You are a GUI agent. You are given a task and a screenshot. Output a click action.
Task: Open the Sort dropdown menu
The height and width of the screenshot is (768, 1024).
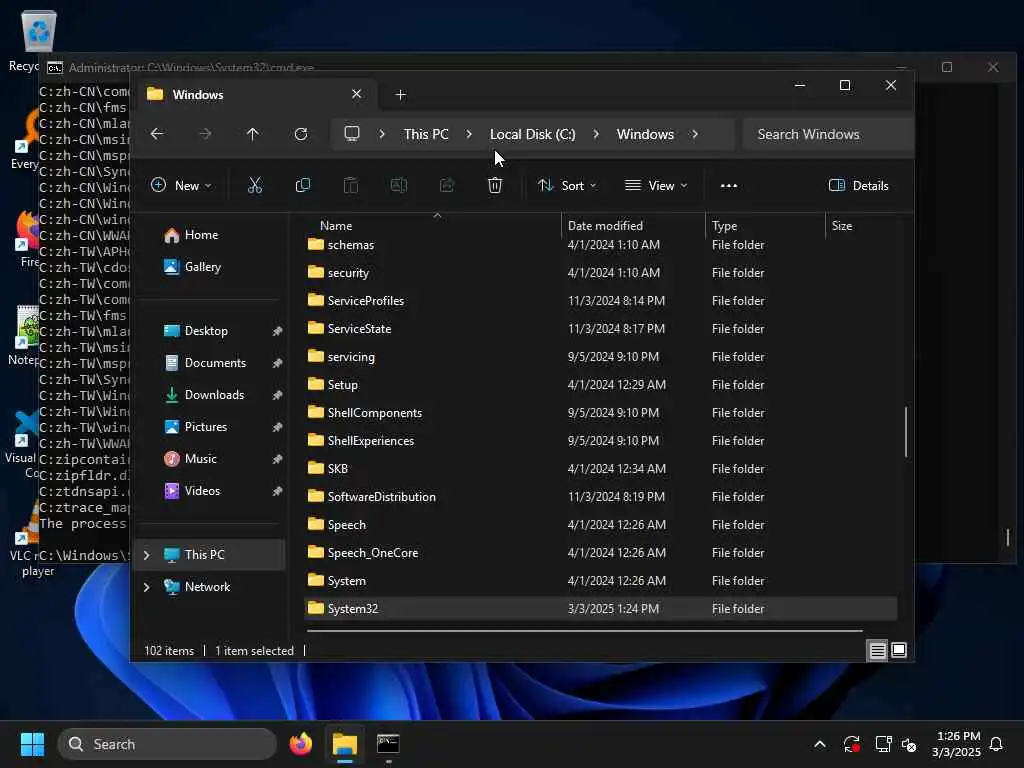click(567, 185)
